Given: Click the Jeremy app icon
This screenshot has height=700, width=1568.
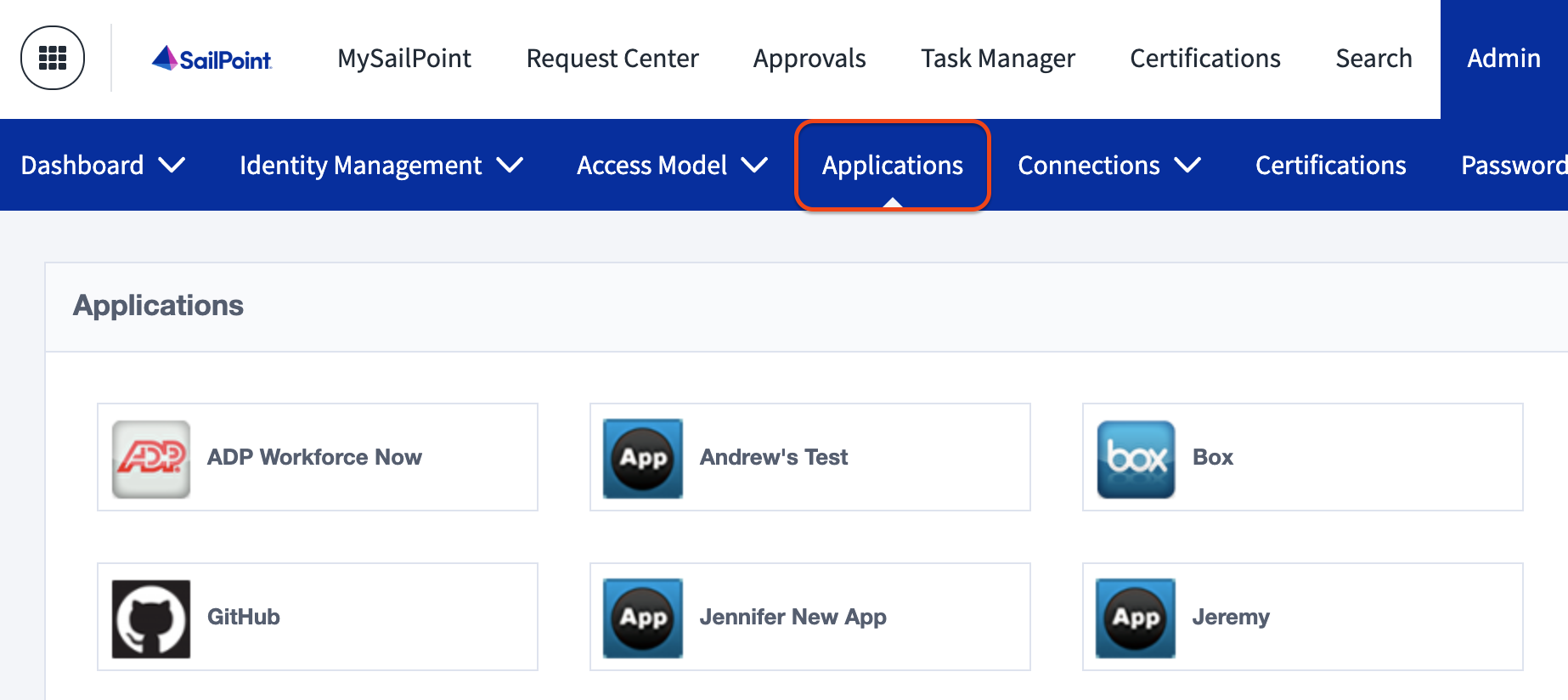Looking at the screenshot, I should (1136, 618).
